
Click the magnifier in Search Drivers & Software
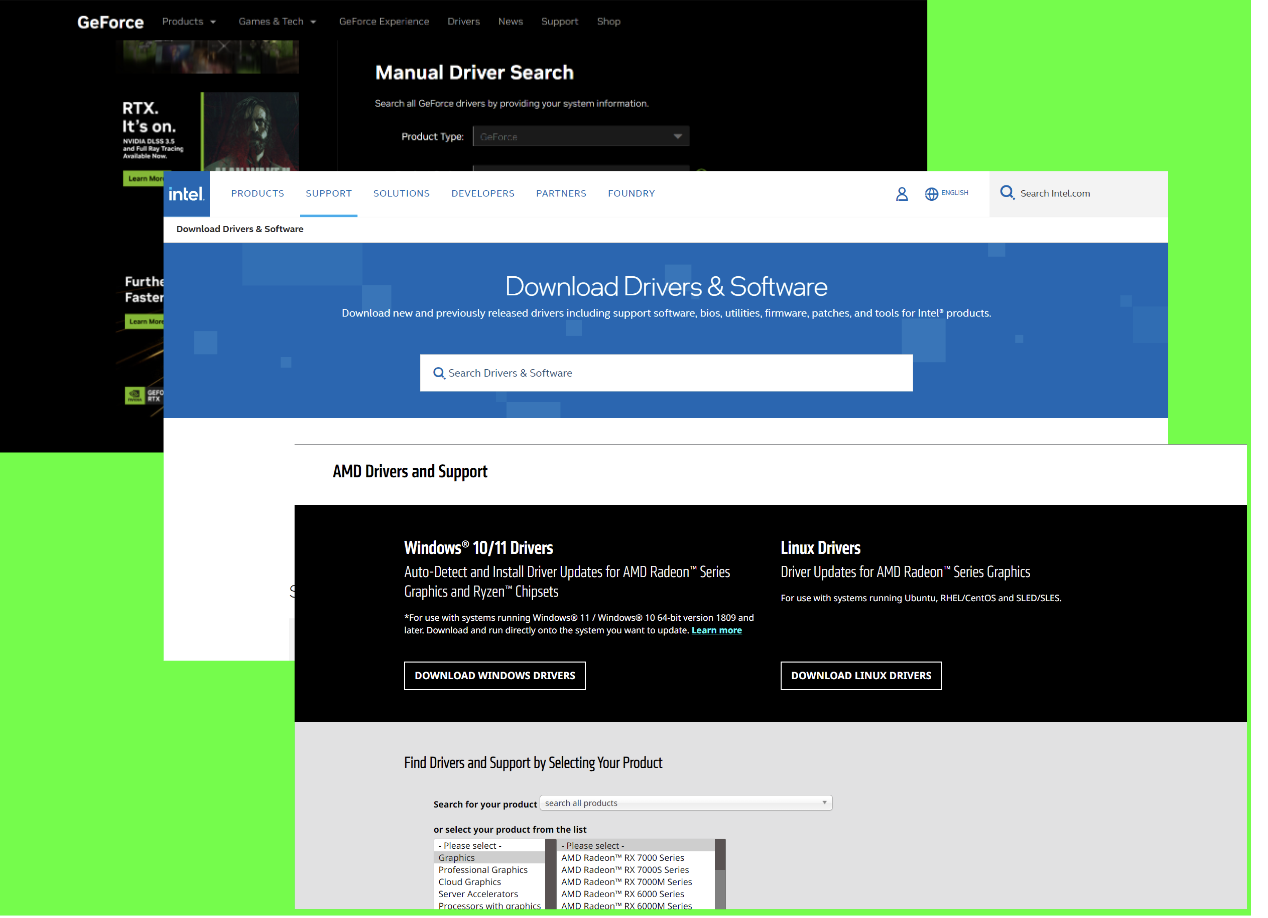point(438,373)
